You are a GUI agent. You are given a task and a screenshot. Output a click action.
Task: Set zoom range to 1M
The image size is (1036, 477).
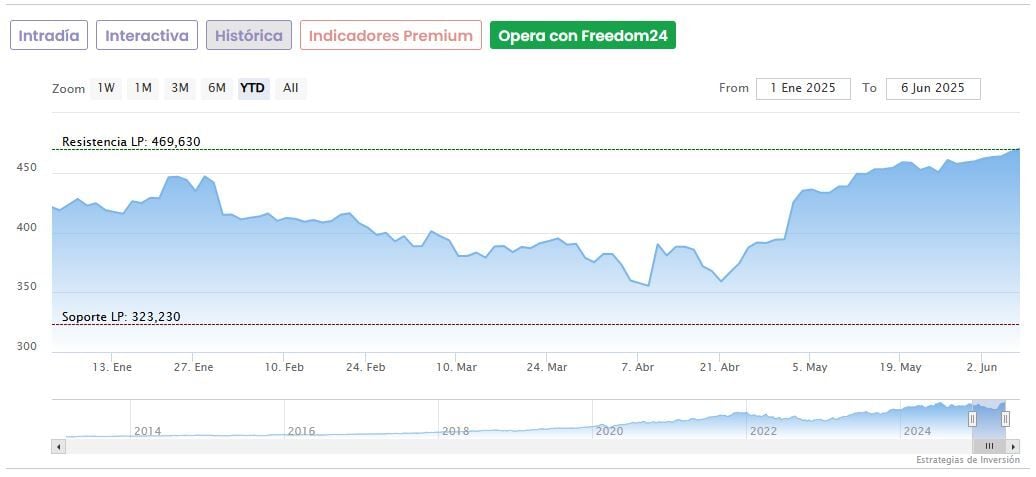143,88
